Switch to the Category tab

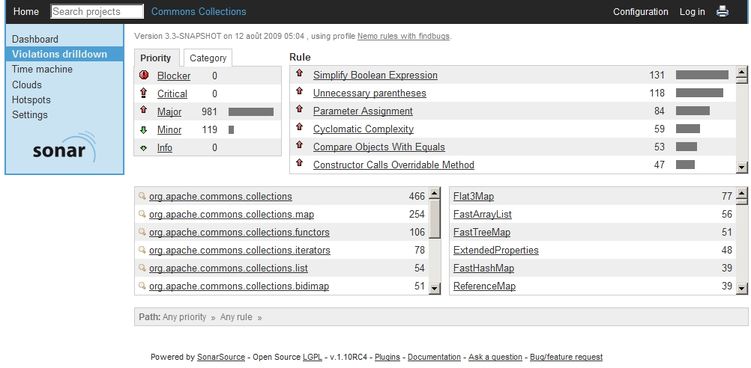click(208, 58)
